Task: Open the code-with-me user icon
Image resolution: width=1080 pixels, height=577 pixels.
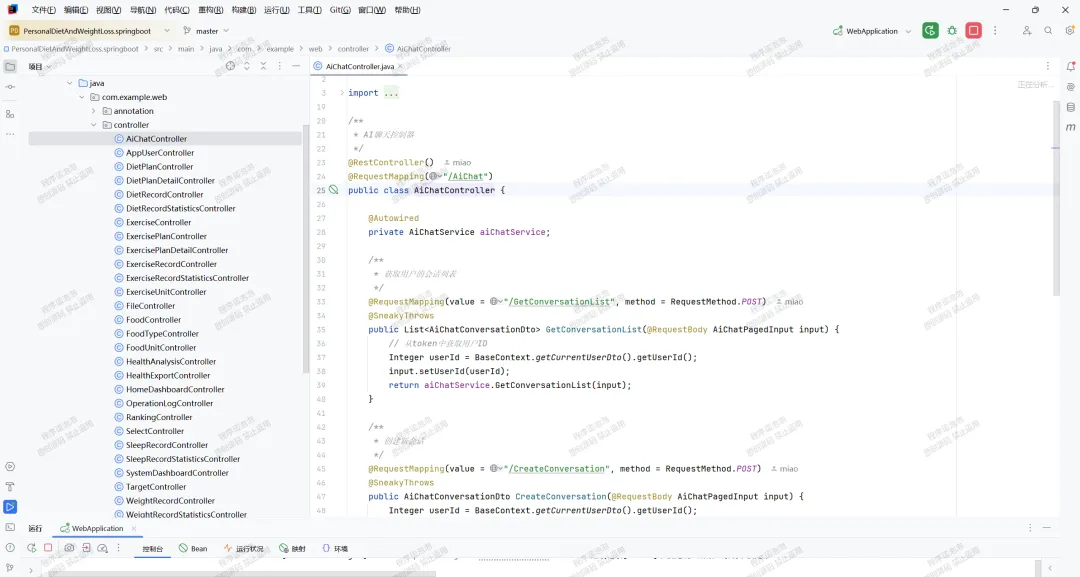Action: (x=1026, y=31)
